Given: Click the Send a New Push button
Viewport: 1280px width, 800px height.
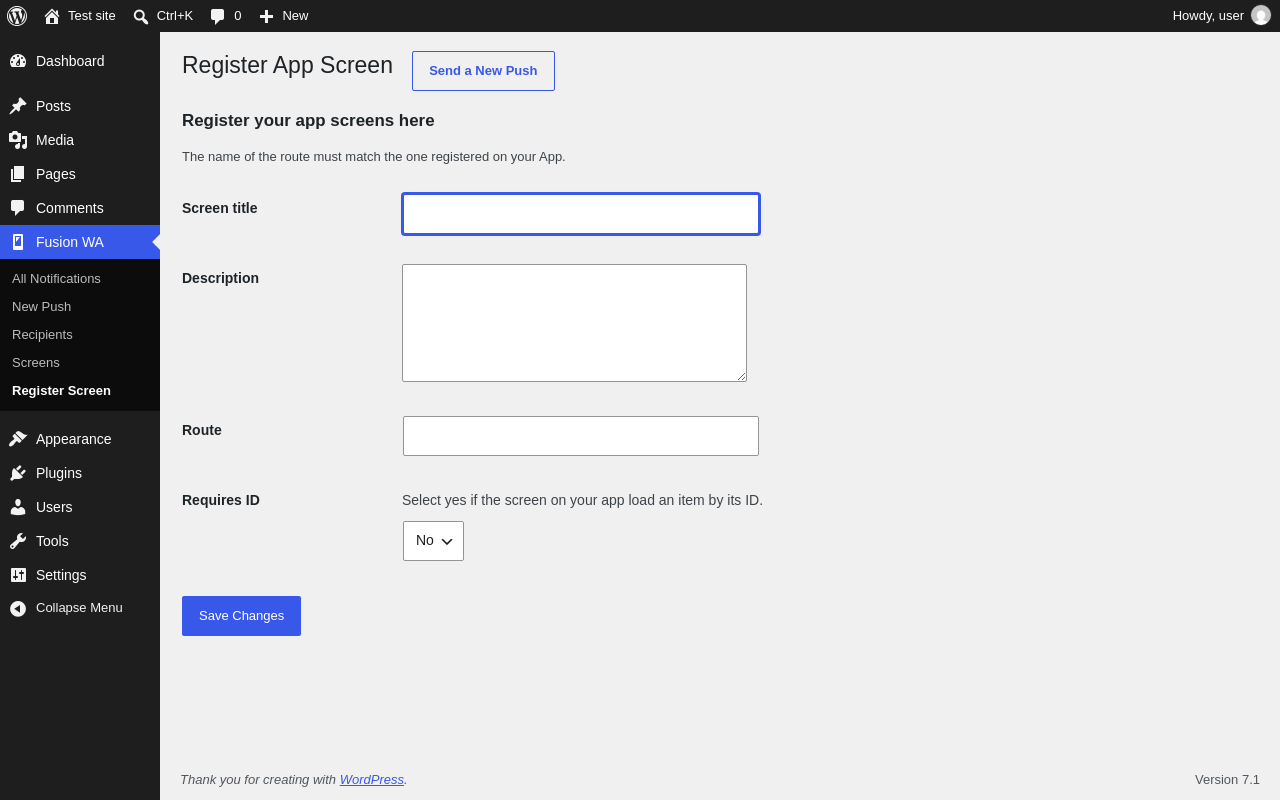Looking at the screenshot, I should tap(483, 71).
